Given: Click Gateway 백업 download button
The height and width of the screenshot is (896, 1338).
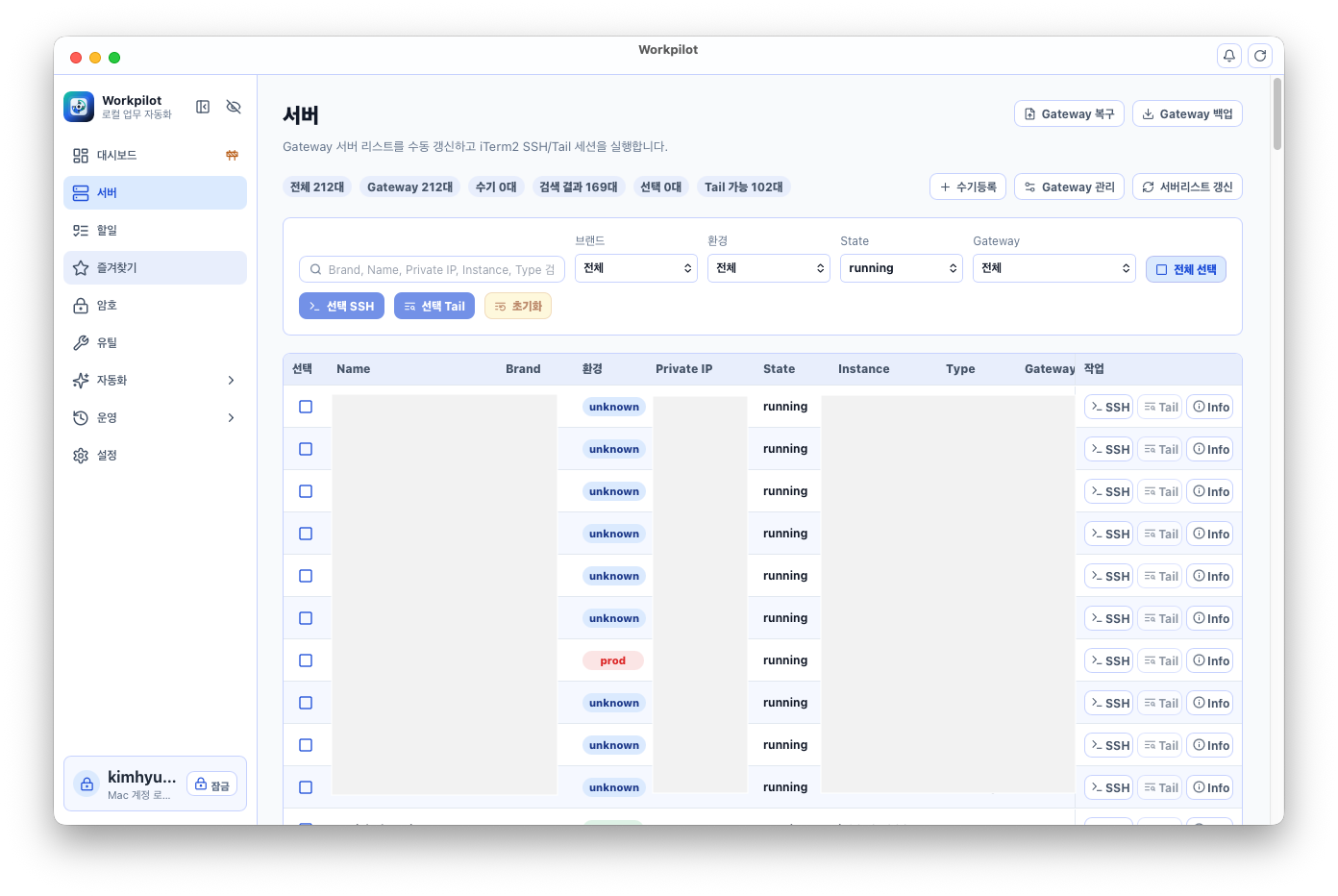Looking at the screenshot, I should [x=1187, y=113].
